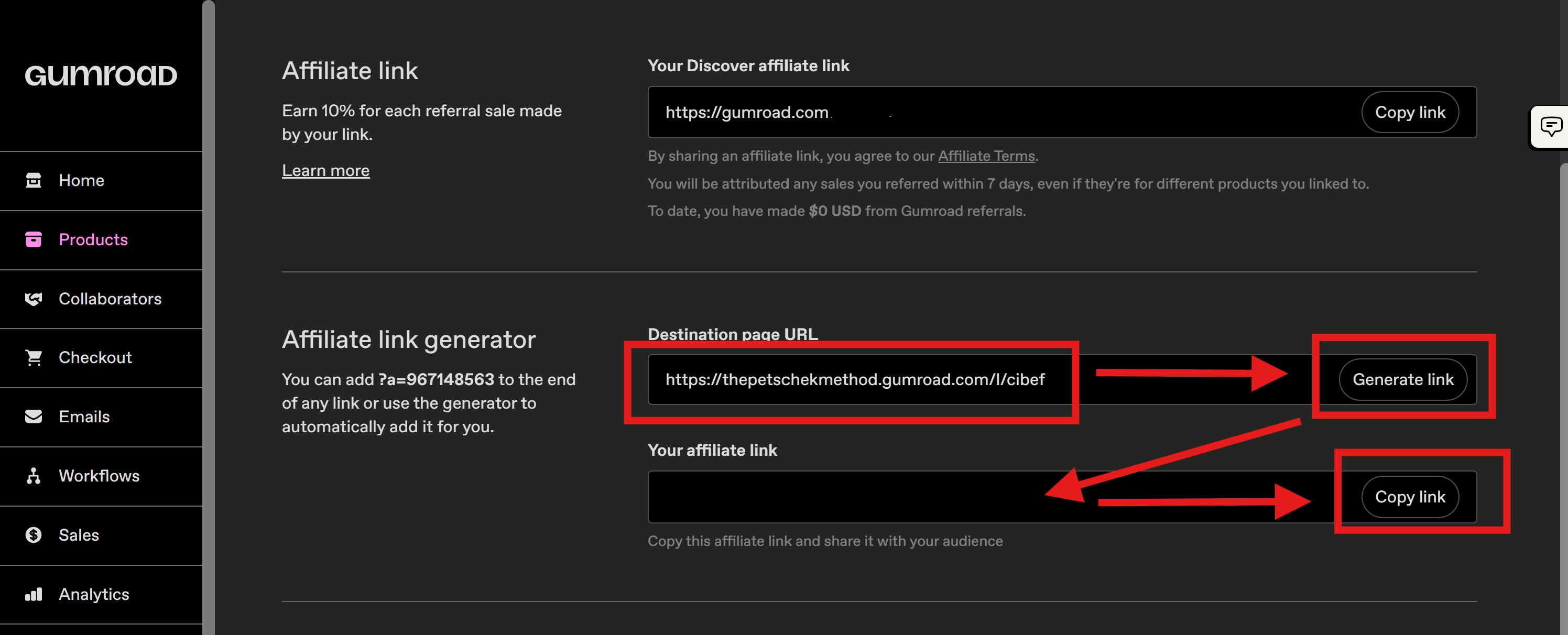1568x635 pixels.
Task: Click the Gumroad logo
Action: (101, 75)
